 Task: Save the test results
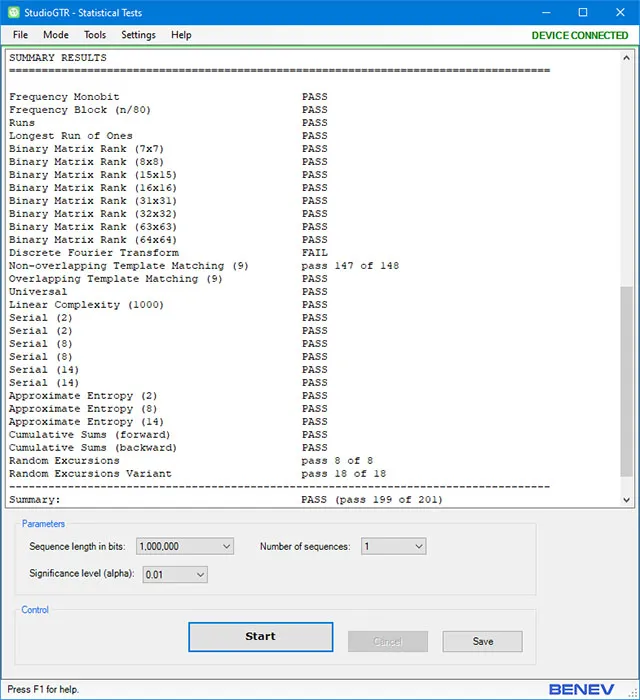click(x=482, y=642)
